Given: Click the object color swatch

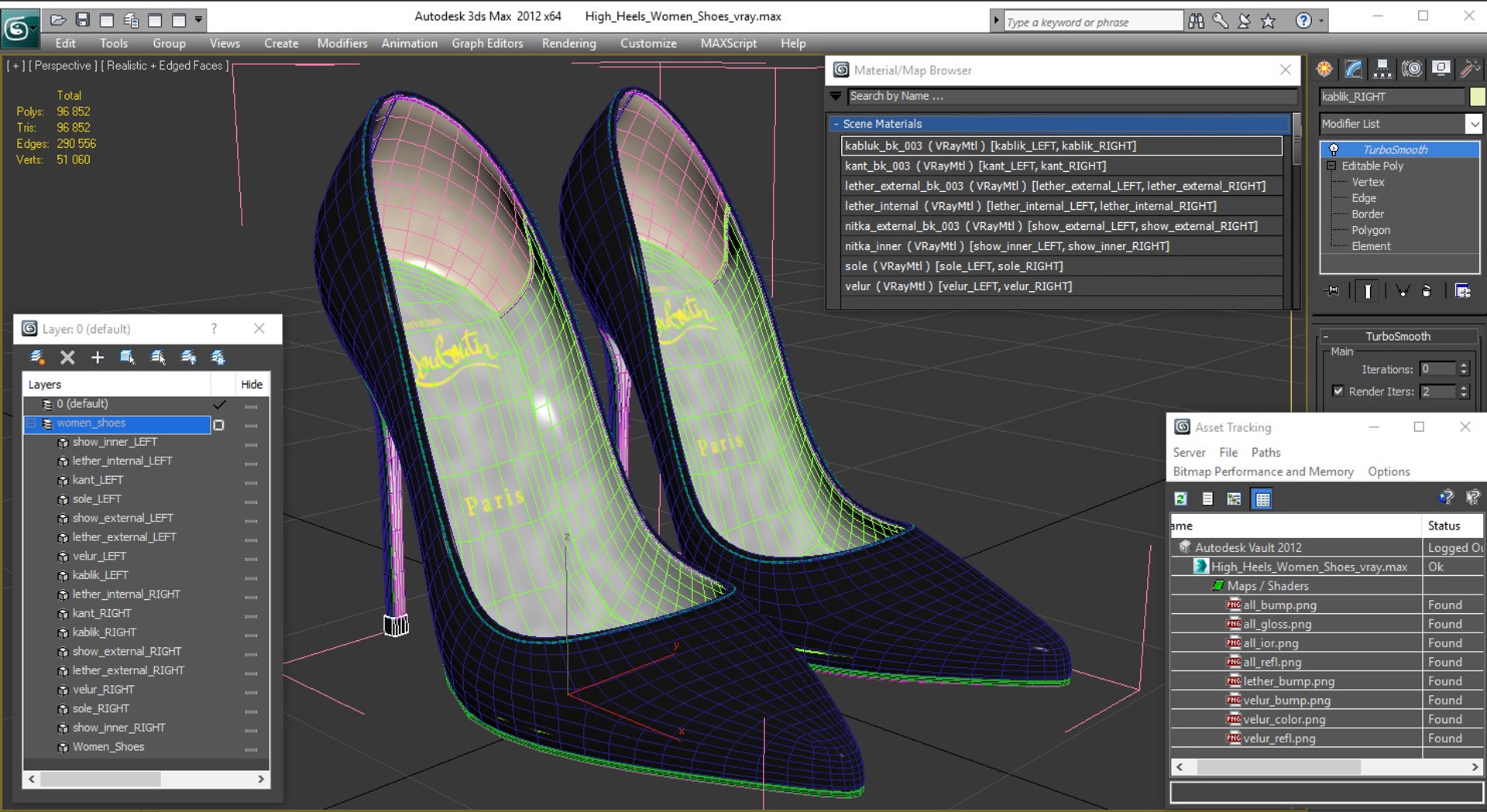Looking at the screenshot, I should pos(1477,97).
